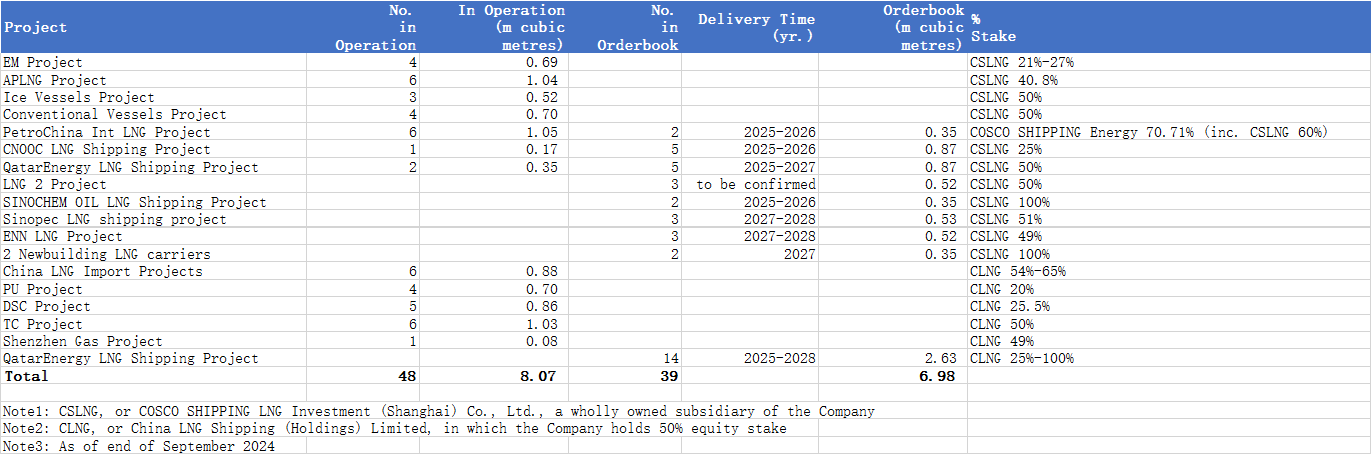Select the 'PU Project' cell
This screenshot has height=455, width=1372.
pos(153,289)
